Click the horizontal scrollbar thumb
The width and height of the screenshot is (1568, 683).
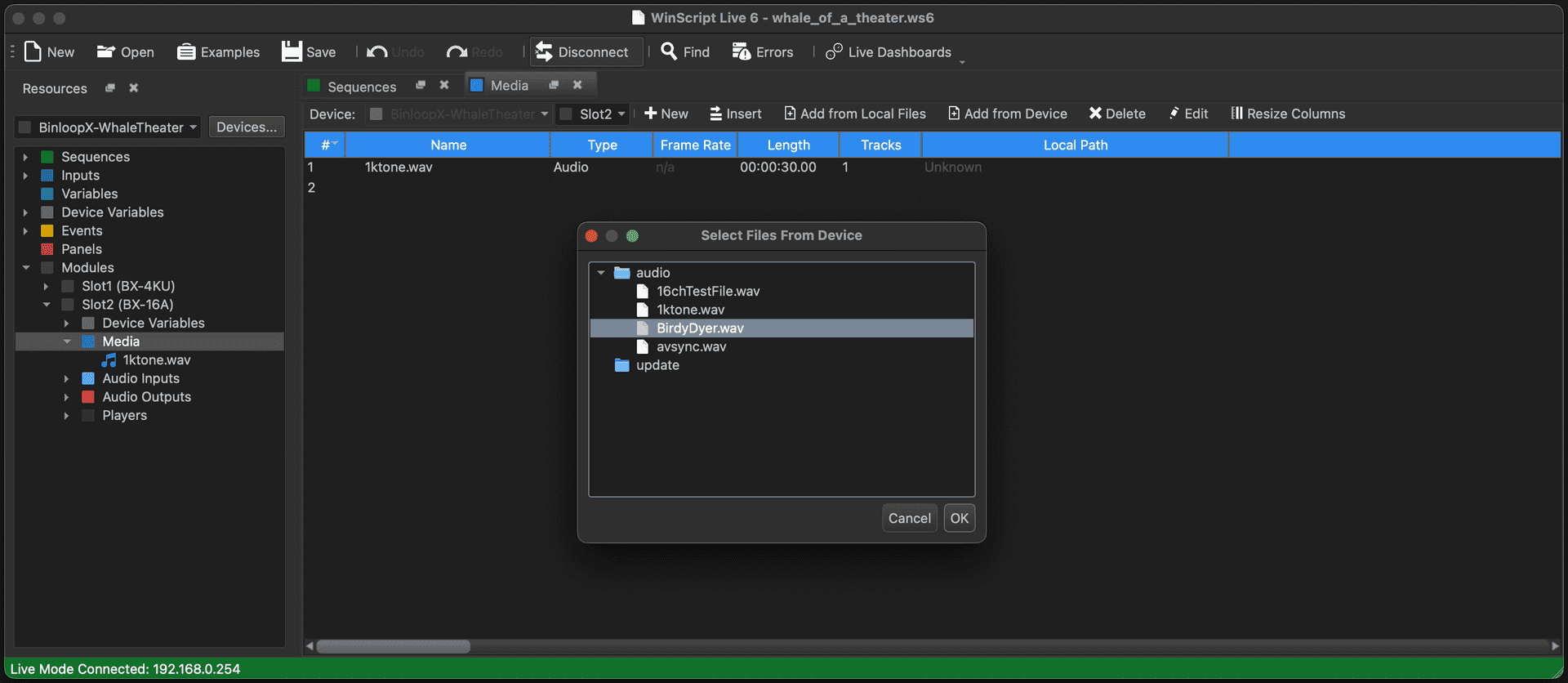(393, 646)
